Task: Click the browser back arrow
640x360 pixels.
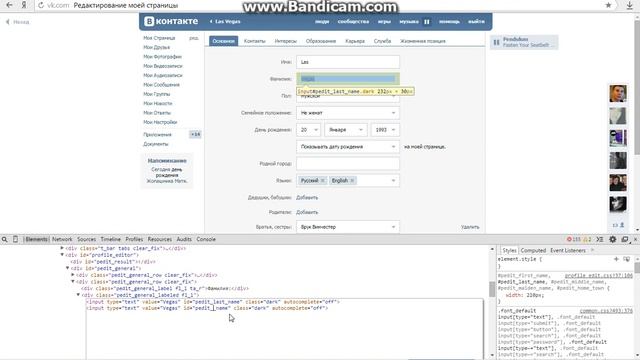Action: (9, 5)
